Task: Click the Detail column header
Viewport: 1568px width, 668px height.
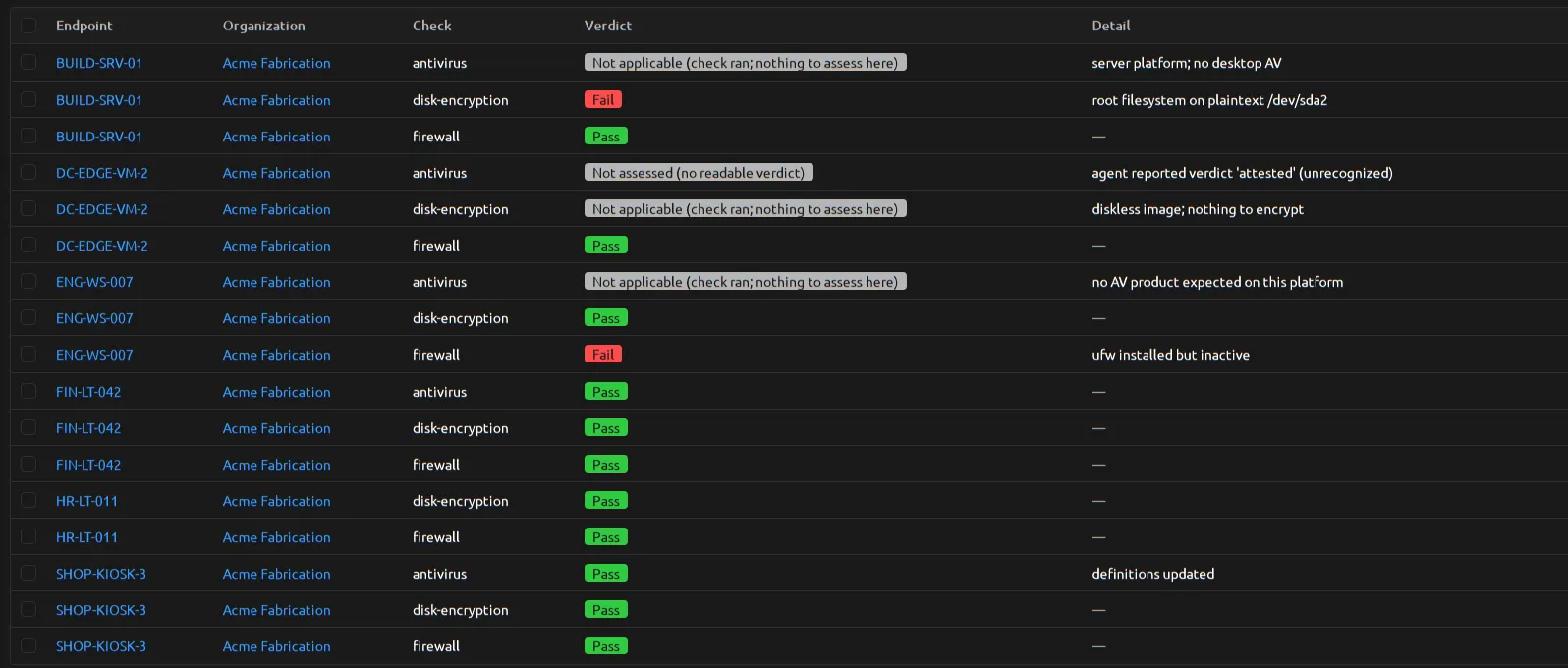Action: [x=1111, y=26]
